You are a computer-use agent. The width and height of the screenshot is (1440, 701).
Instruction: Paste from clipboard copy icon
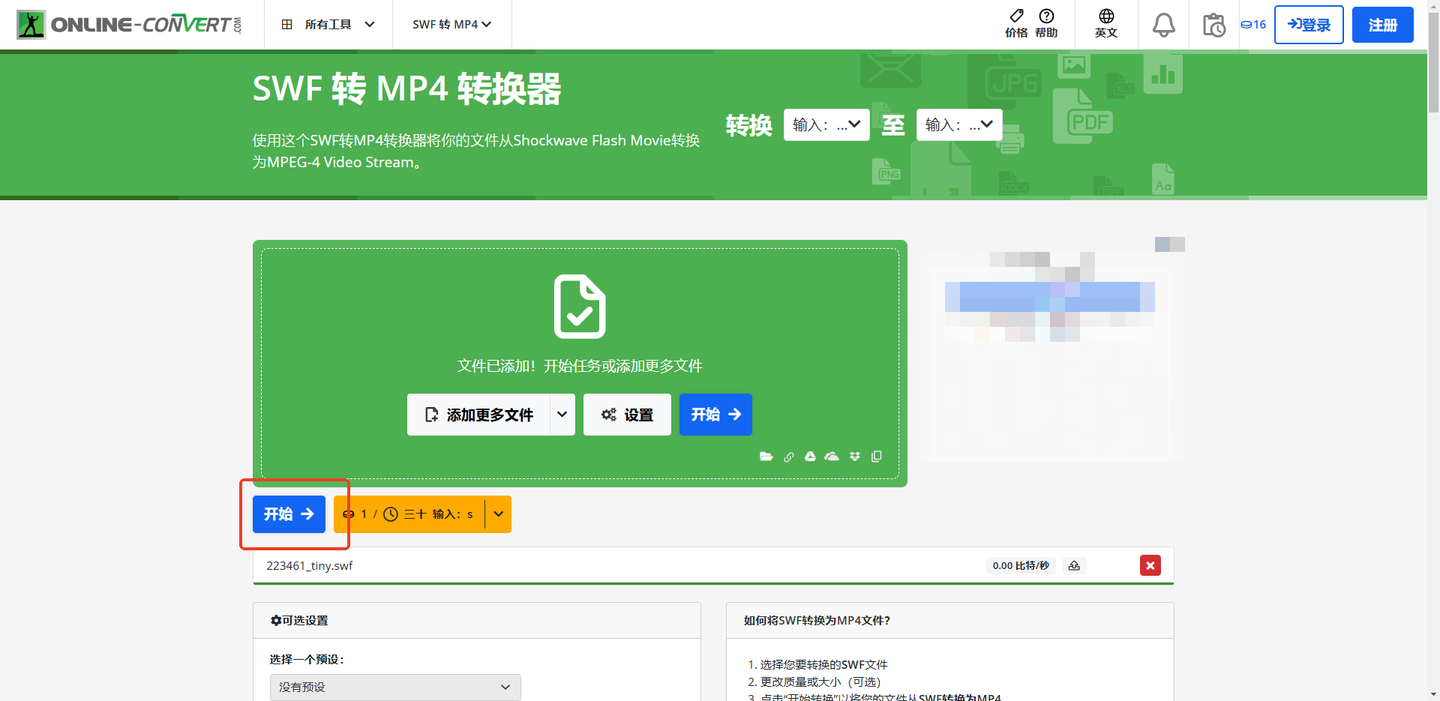pyautogui.click(x=877, y=457)
